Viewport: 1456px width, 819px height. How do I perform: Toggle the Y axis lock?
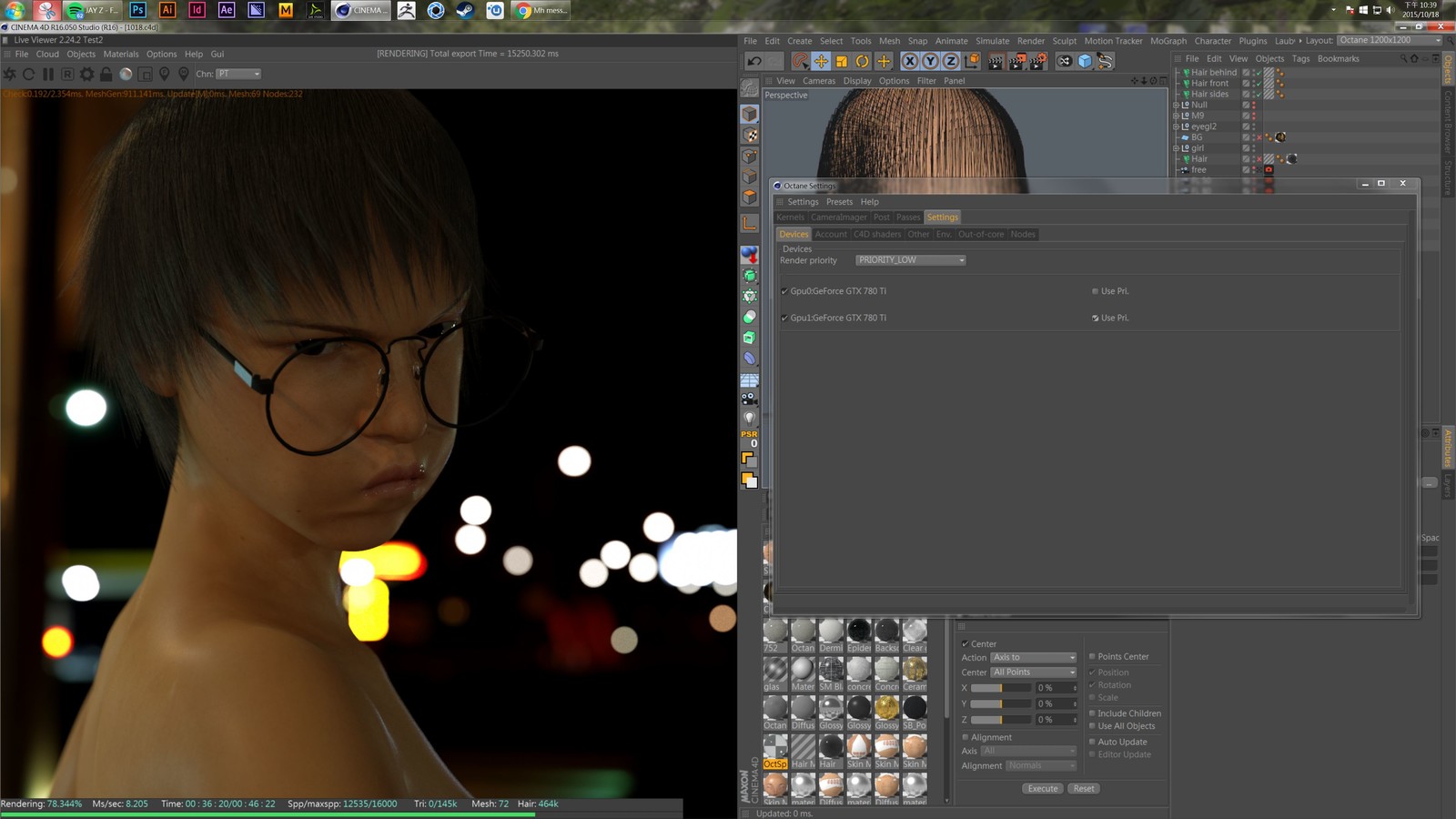(x=930, y=61)
